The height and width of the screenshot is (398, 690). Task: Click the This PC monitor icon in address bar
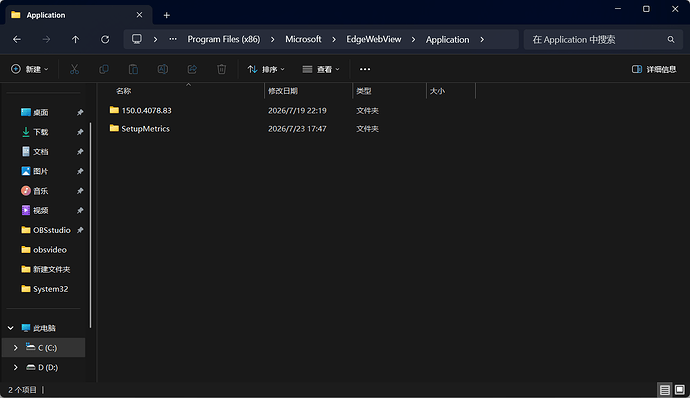(x=137, y=39)
